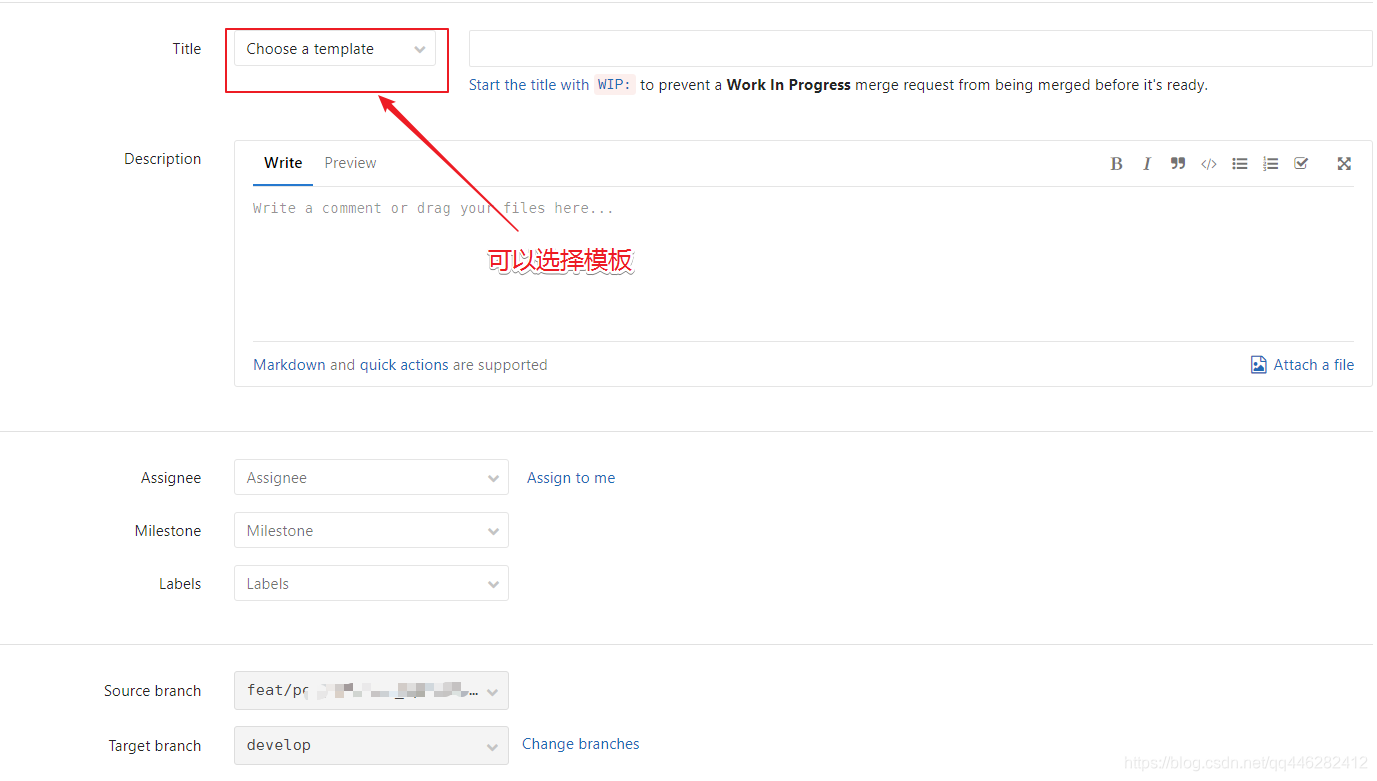Viewport: 1377px width, 781px height.
Task: Focus the merge request title field
Action: pos(921,49)
